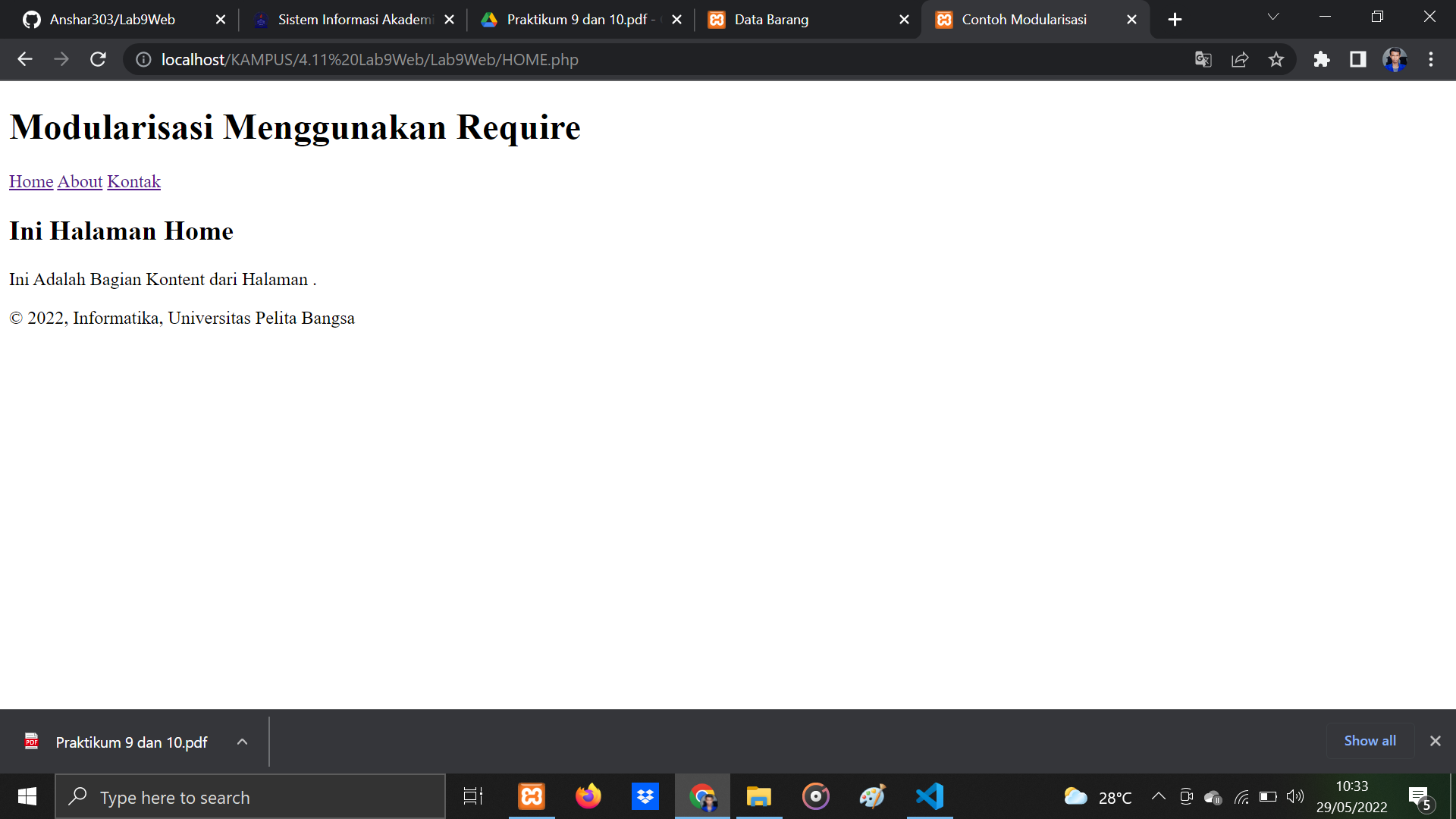Bookmark this page using the star icon
Screen dimensions: 1456x819
click(x=1276, y=59)
